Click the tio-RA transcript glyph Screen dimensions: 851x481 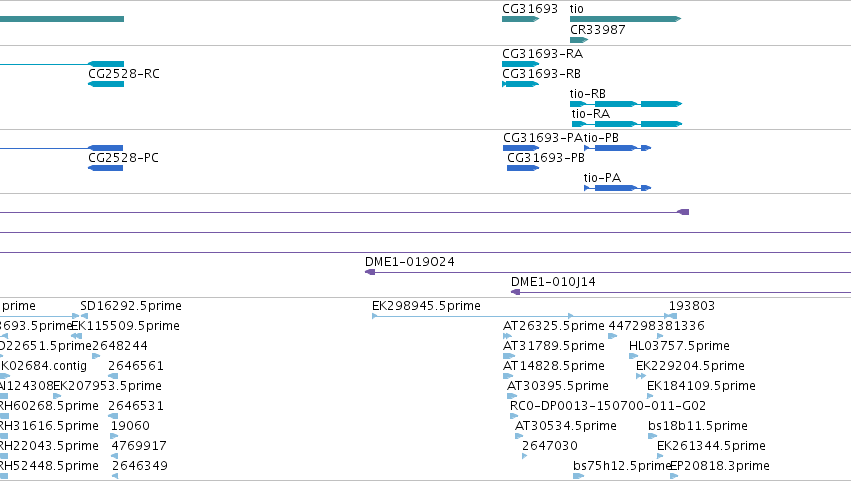click(627, 124)
